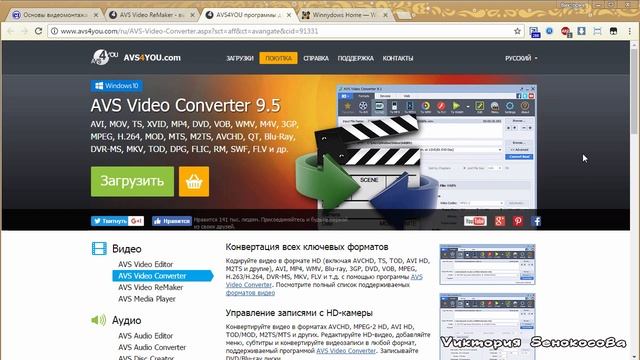This screenshot has width=640, height=360.
Task: Open the КОНТАКТЫ navigation item
Action: tap(398, 58)
